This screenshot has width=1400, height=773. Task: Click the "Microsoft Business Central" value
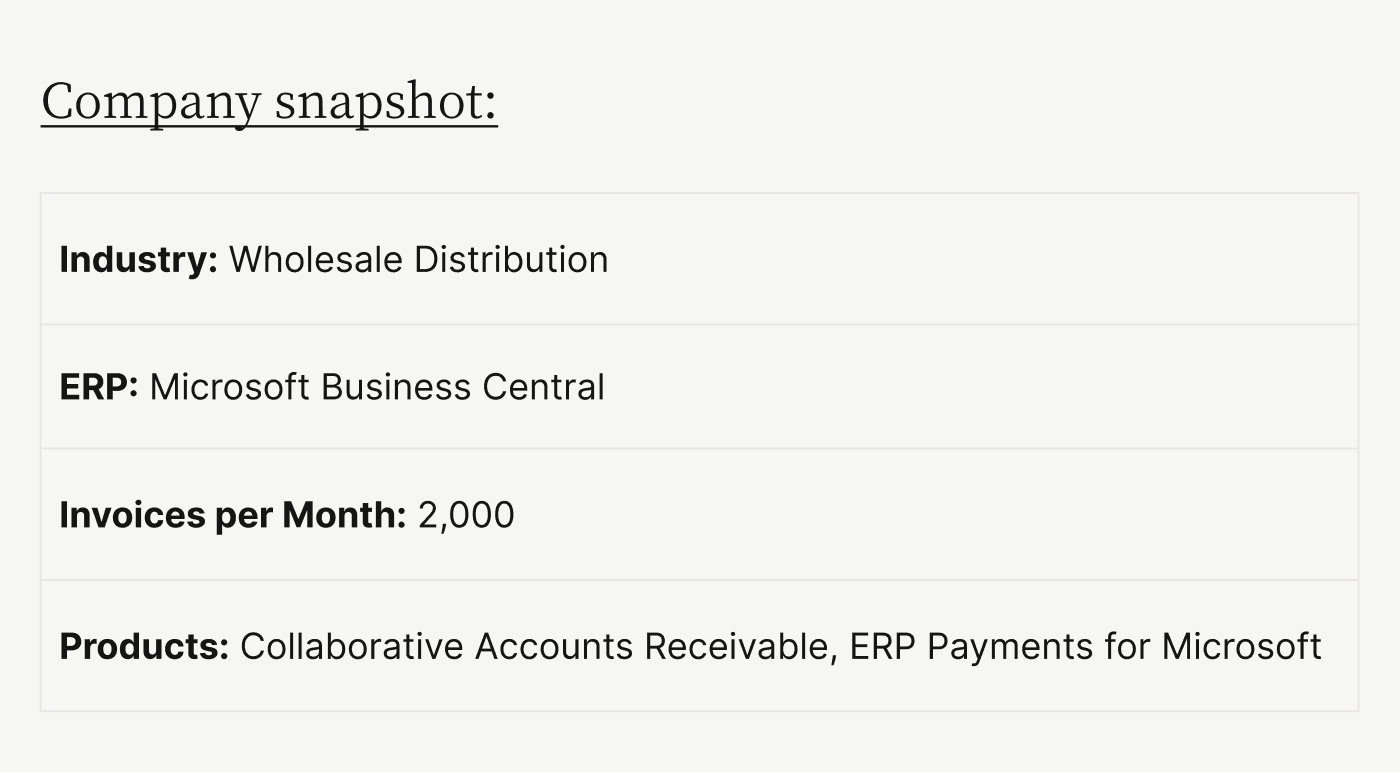tap(377, 387)
